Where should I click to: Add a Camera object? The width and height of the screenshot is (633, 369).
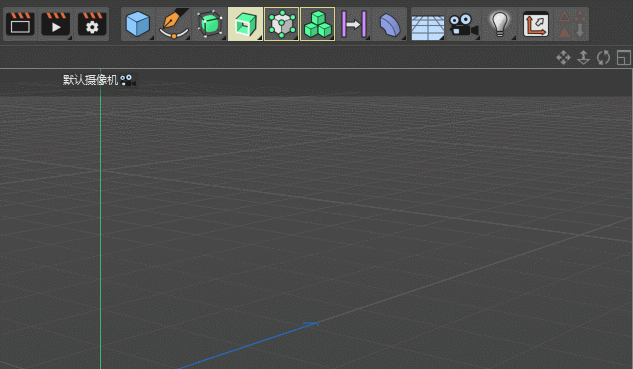[463, 25]
